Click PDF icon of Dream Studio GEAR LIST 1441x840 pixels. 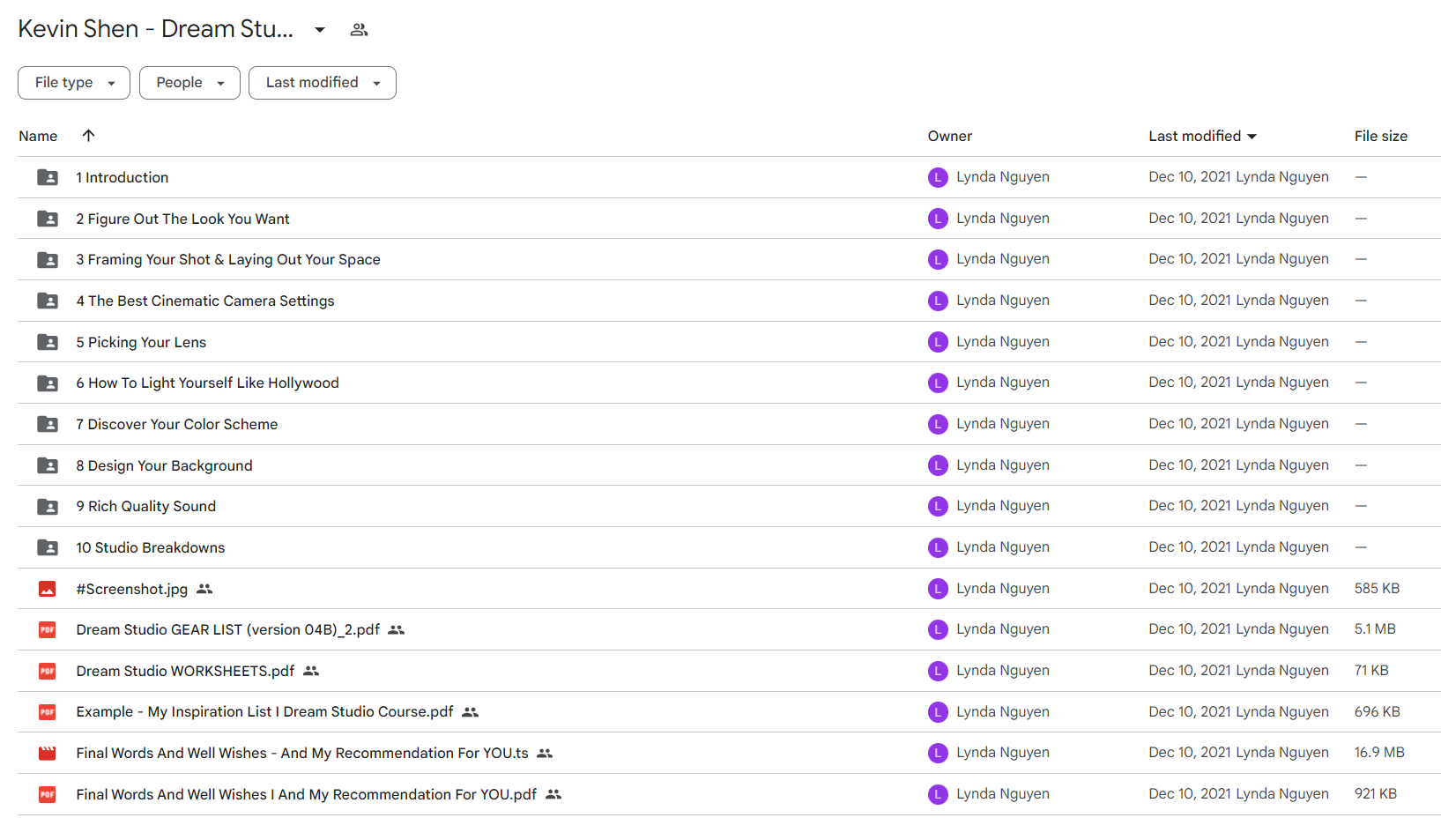click(48, 629)
